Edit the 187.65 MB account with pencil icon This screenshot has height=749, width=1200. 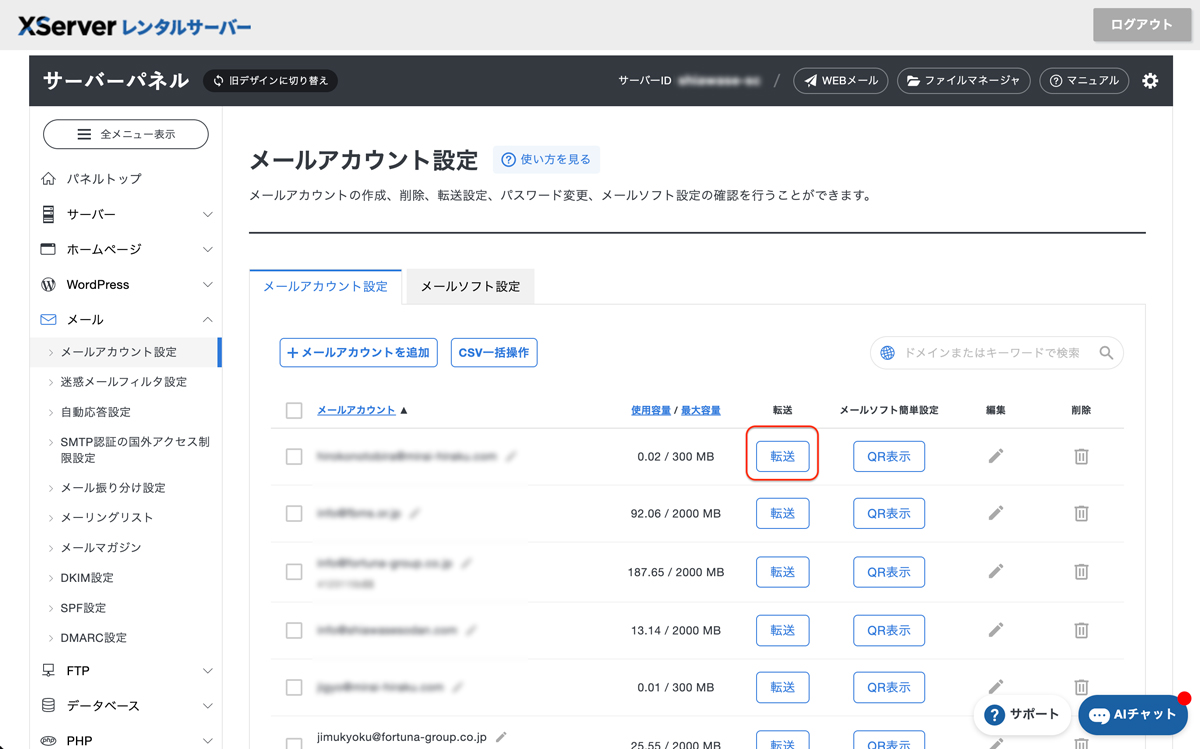pos(995,572)
